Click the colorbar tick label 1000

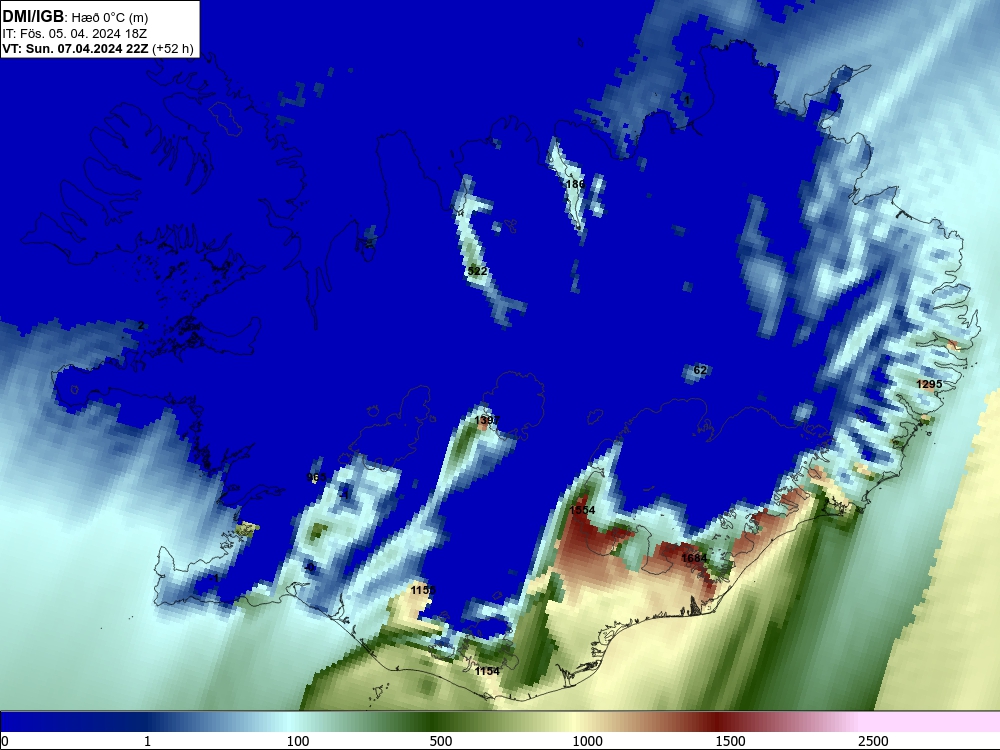(x=587, y=741)
